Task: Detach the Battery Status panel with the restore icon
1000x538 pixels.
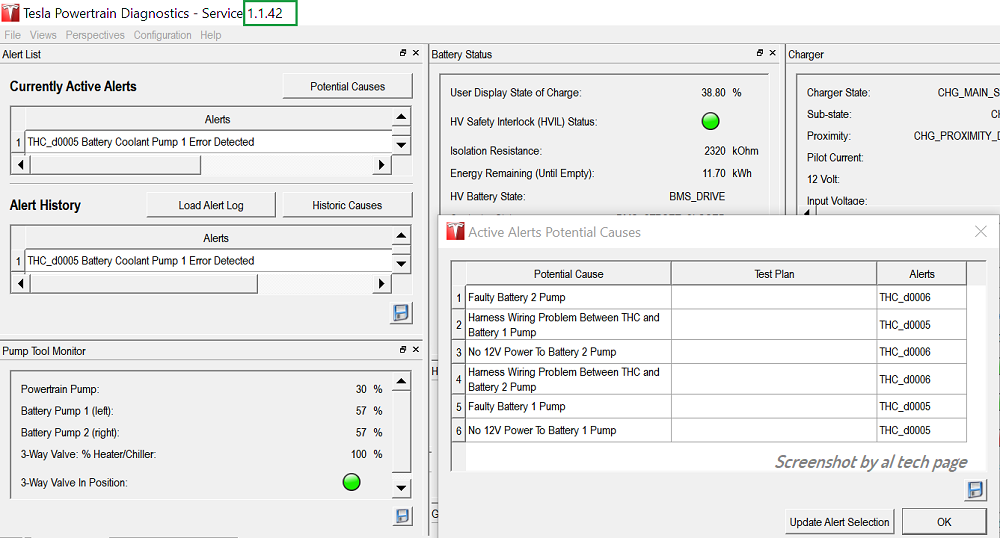Action: tap(760, 53)
